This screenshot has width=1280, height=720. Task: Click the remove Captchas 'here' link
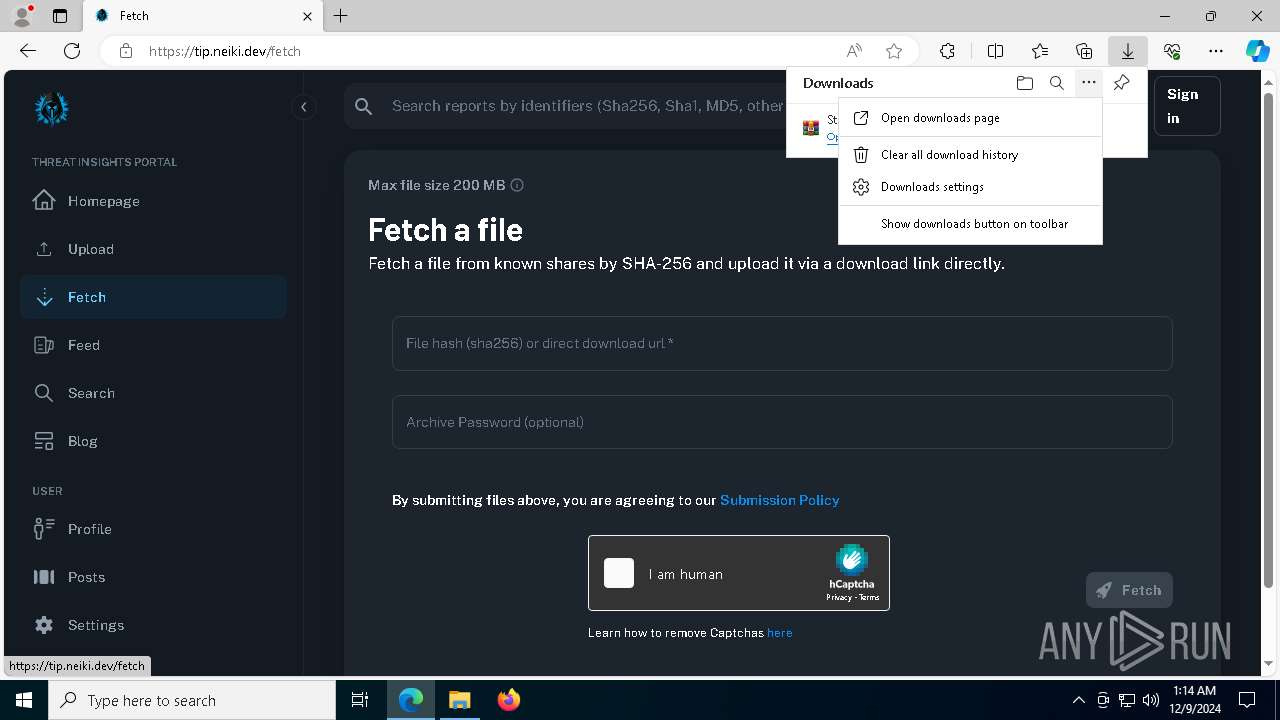click(x=779, y=633)
